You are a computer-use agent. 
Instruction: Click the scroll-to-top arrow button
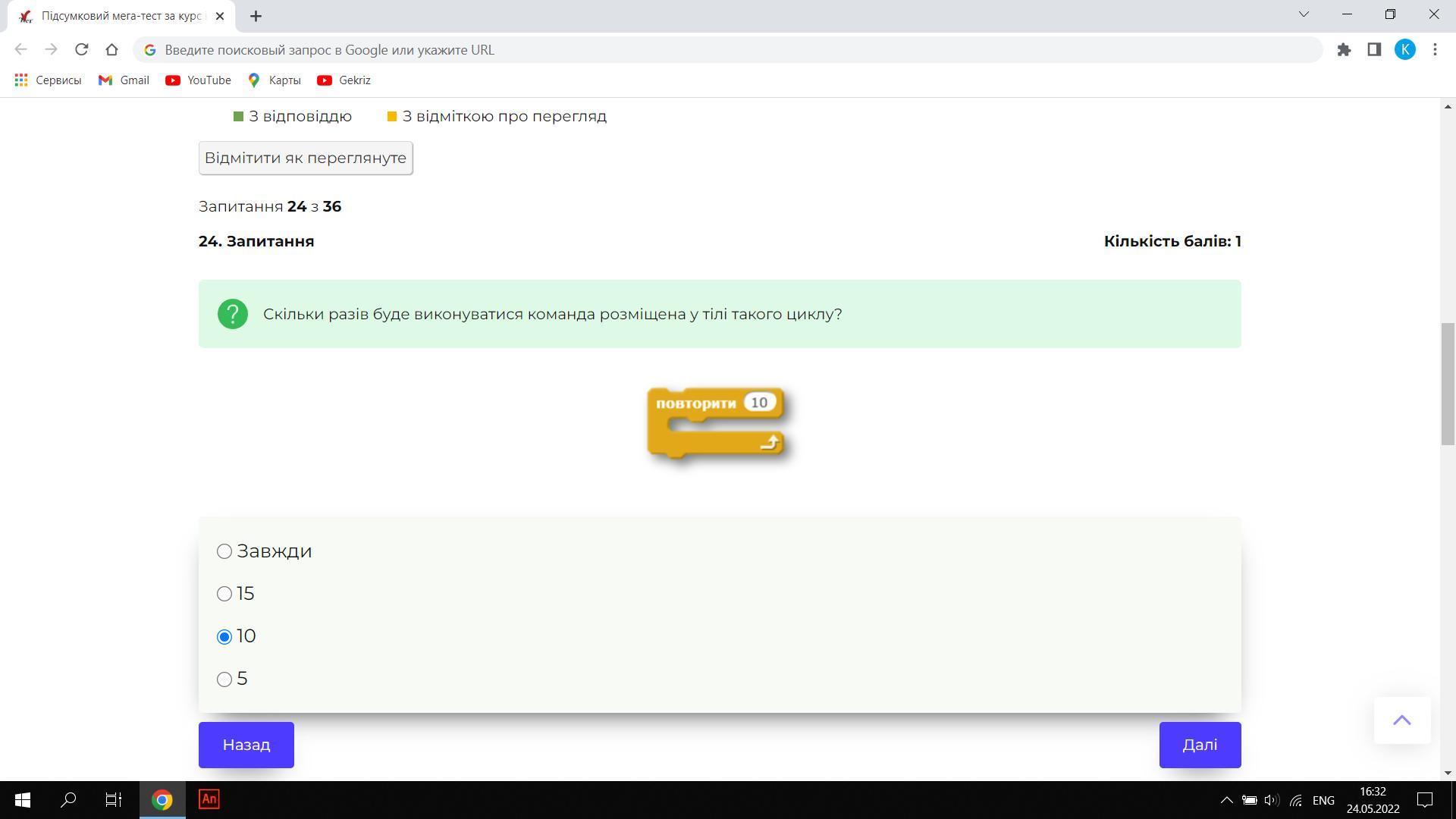[x=1401, y=720]
